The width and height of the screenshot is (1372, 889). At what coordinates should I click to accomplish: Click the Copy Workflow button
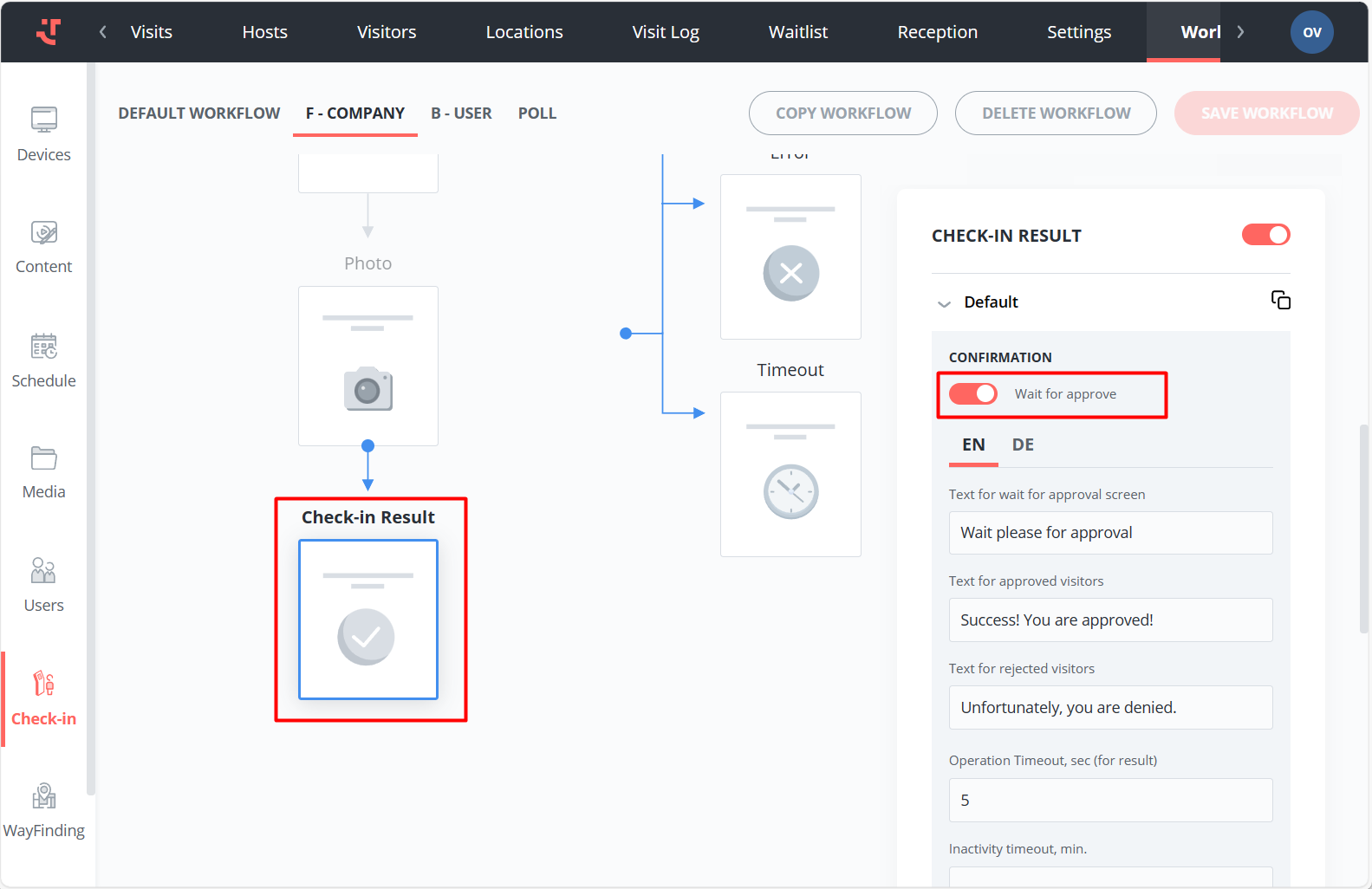tap(842, 114)
